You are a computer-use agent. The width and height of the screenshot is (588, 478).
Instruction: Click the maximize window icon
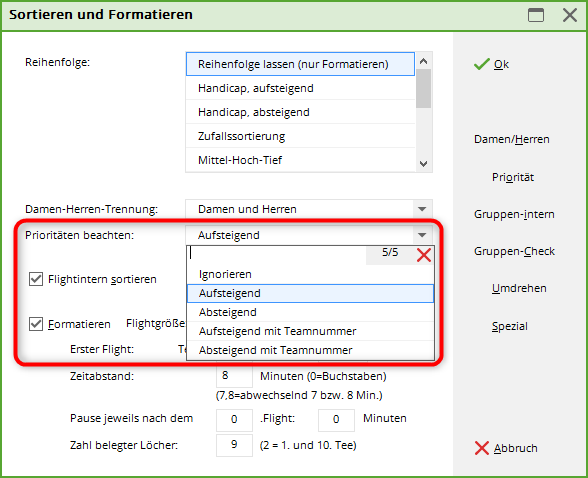536,15
